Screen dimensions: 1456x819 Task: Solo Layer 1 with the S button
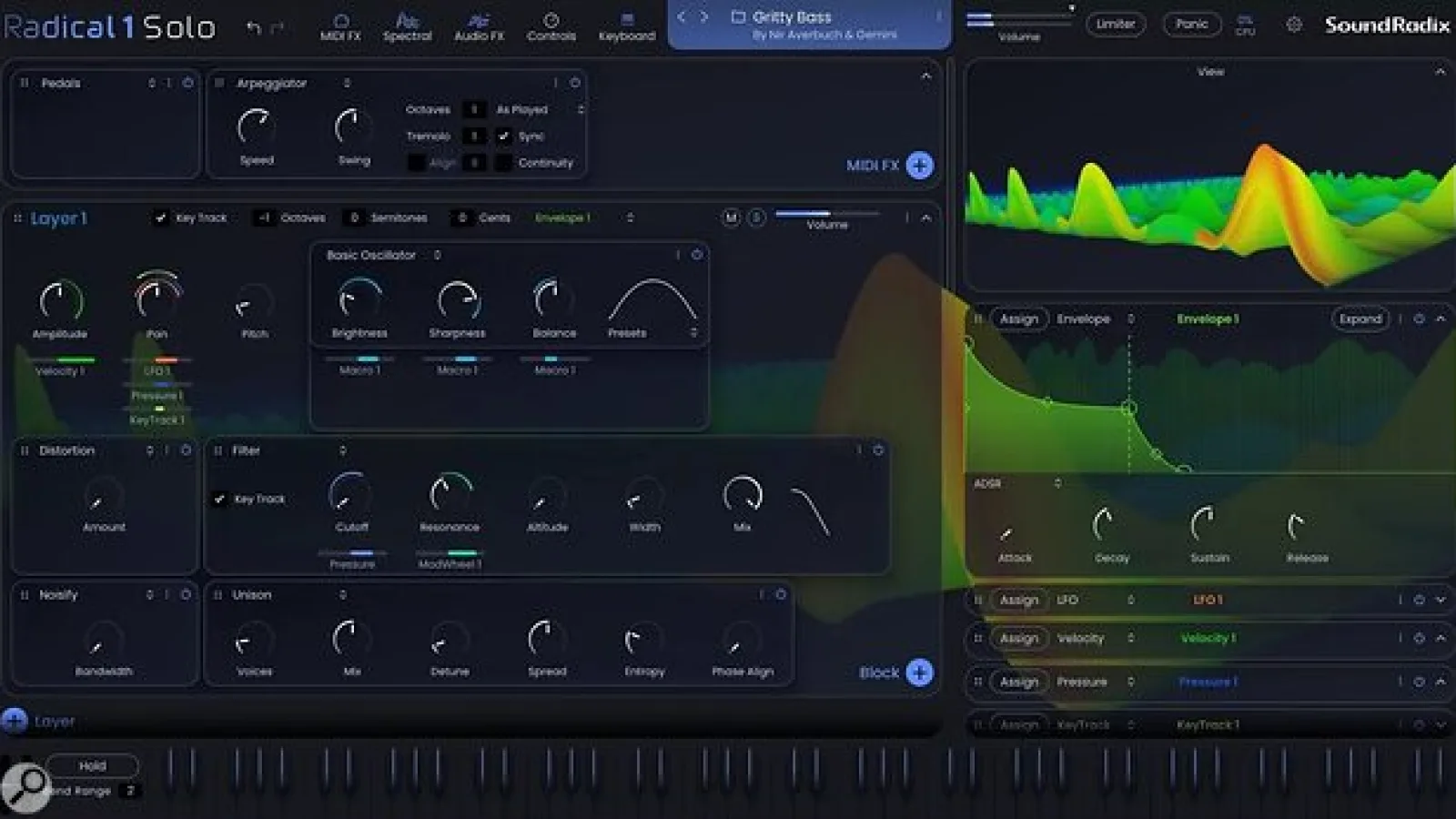coord(756,217)
